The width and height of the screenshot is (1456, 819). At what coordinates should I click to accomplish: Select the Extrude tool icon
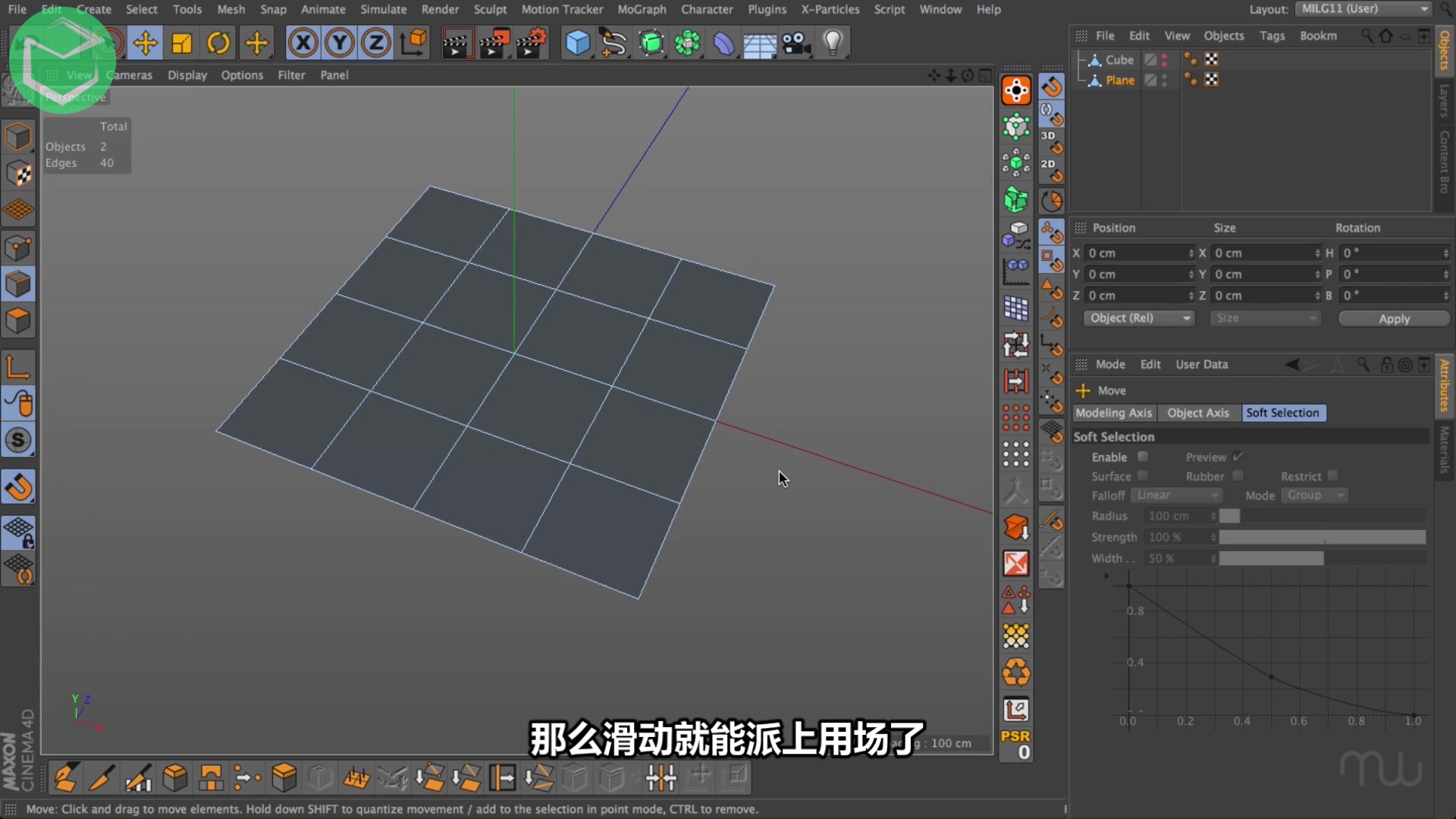(284, 777)
